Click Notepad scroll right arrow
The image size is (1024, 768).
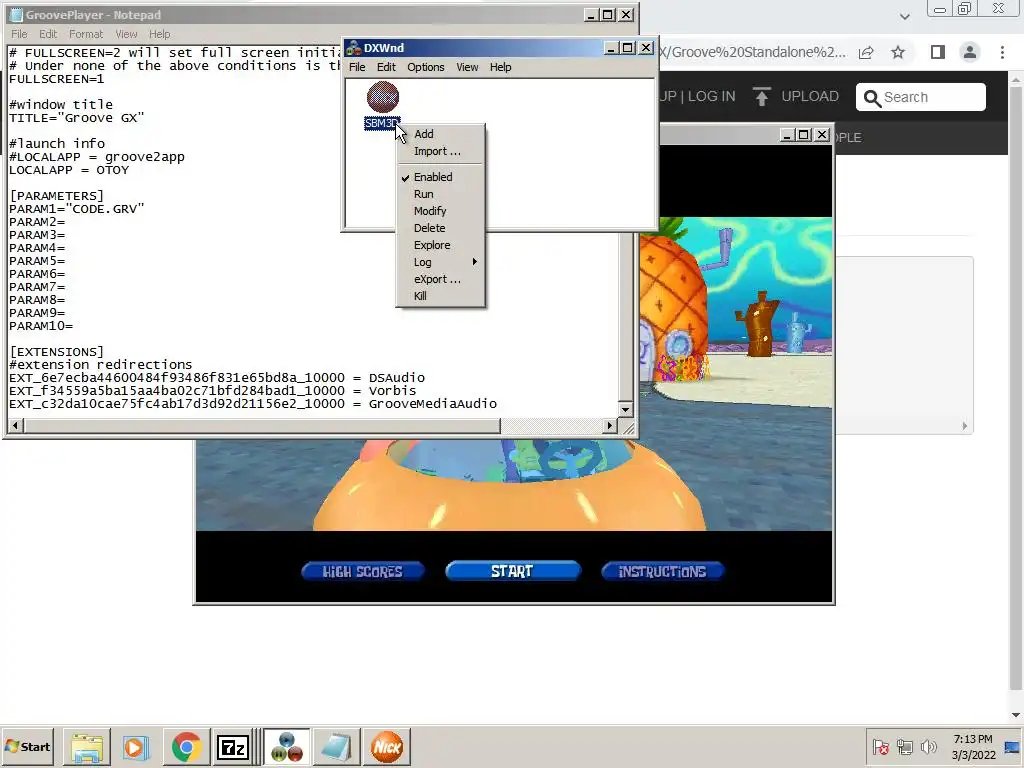(610, 426)
